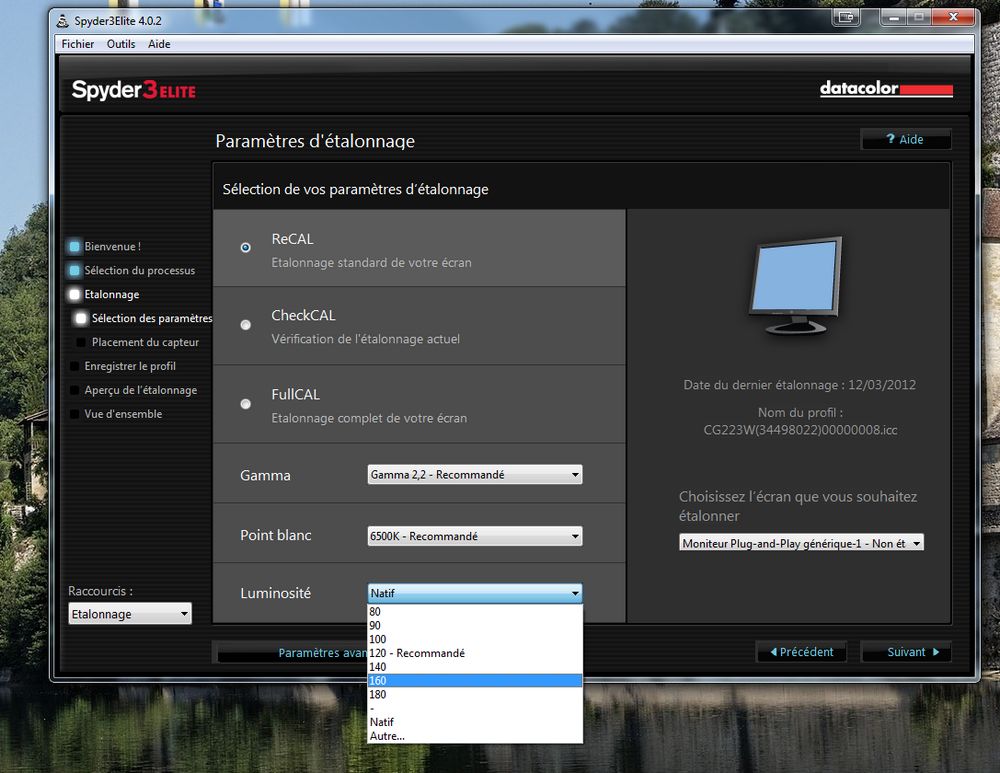1000x773 pixels.
Task: Click the Sélection du processus step indicator
Action: tap(75, 270)
